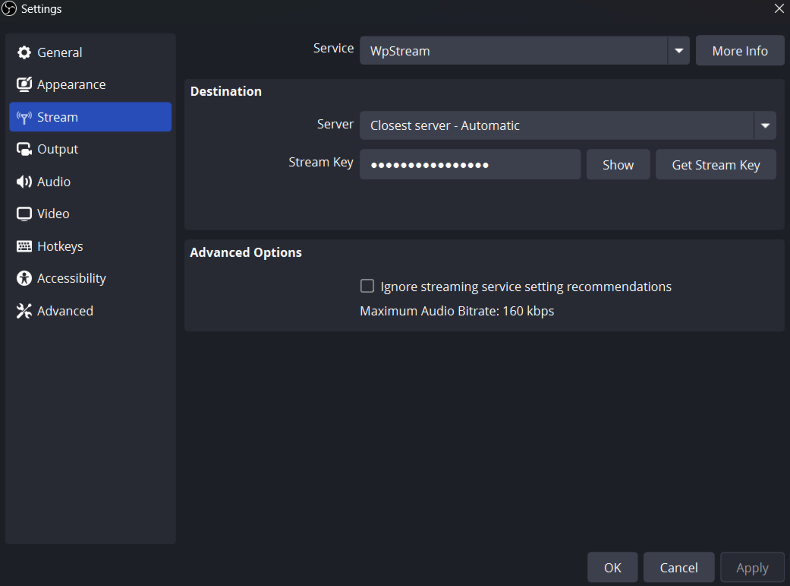Click the More Info button
Image resolution: width=790 pixels, height=586 pixels.
click(x=740, y=51)
